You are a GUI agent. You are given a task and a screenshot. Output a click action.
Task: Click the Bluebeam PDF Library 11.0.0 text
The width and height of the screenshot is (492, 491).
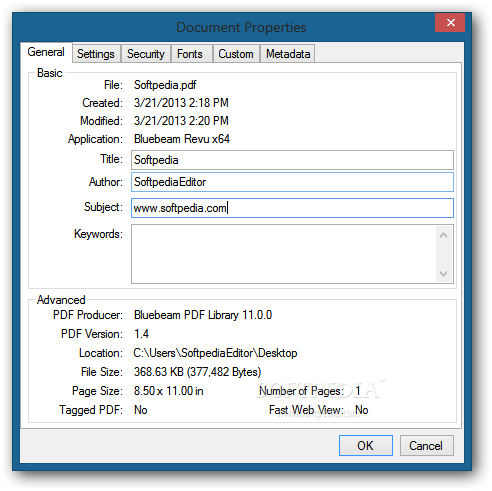pos(203,315)
